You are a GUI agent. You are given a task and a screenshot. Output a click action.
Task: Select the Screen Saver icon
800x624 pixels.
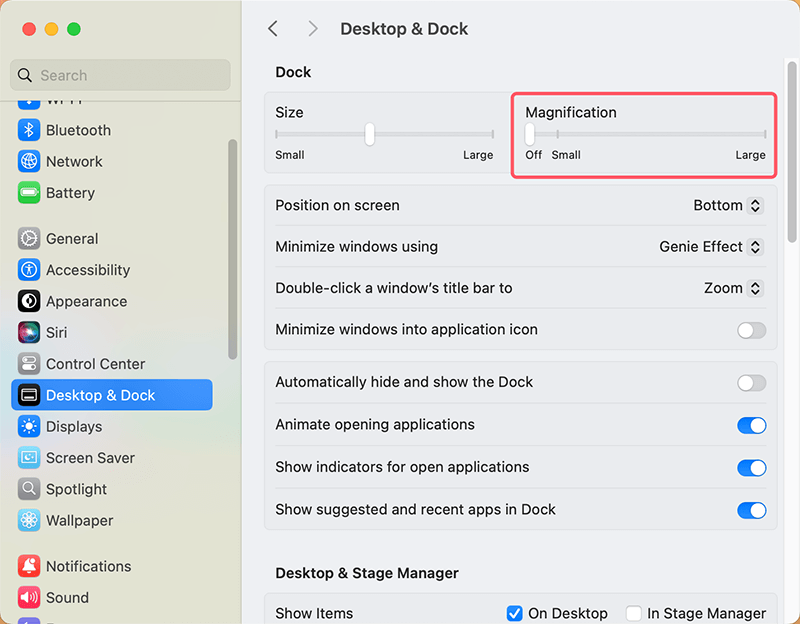click(x=29, y=458)
